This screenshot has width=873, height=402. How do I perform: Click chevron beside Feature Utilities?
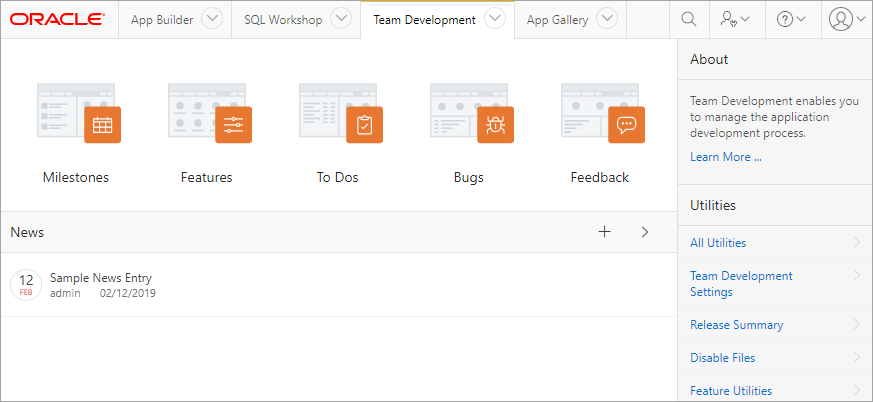856,390
